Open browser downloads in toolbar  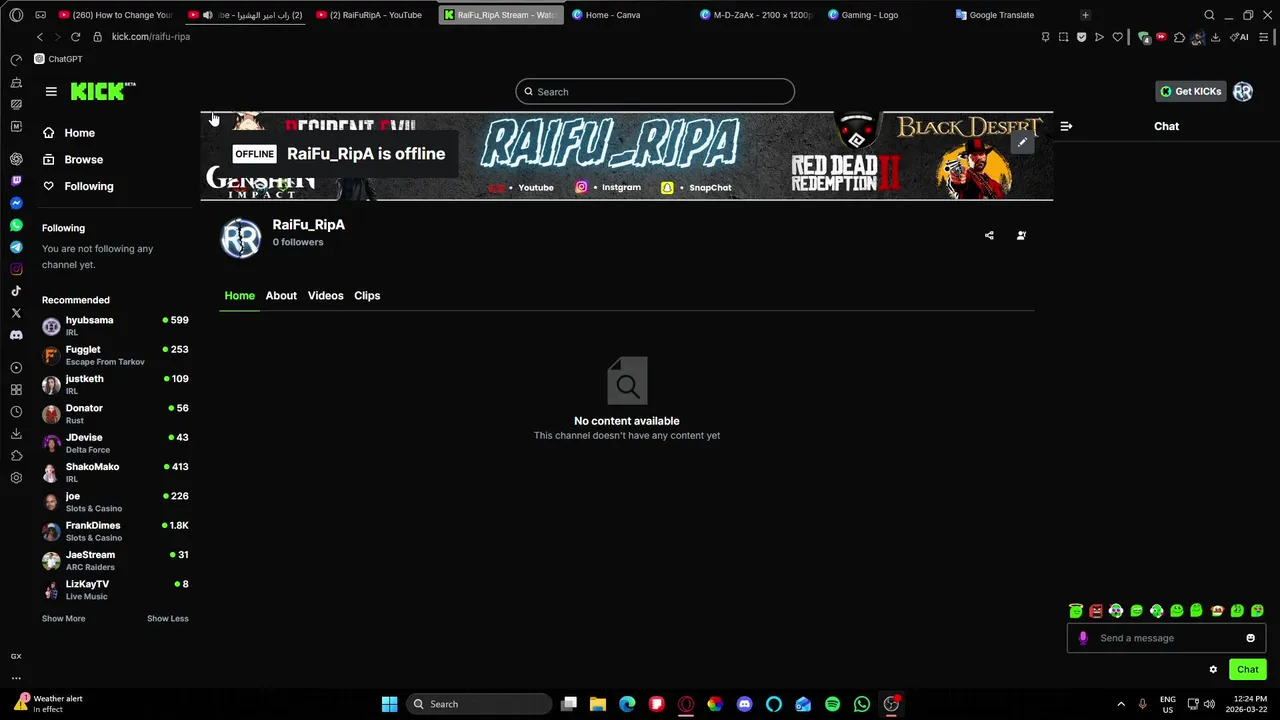[1215, 37]
